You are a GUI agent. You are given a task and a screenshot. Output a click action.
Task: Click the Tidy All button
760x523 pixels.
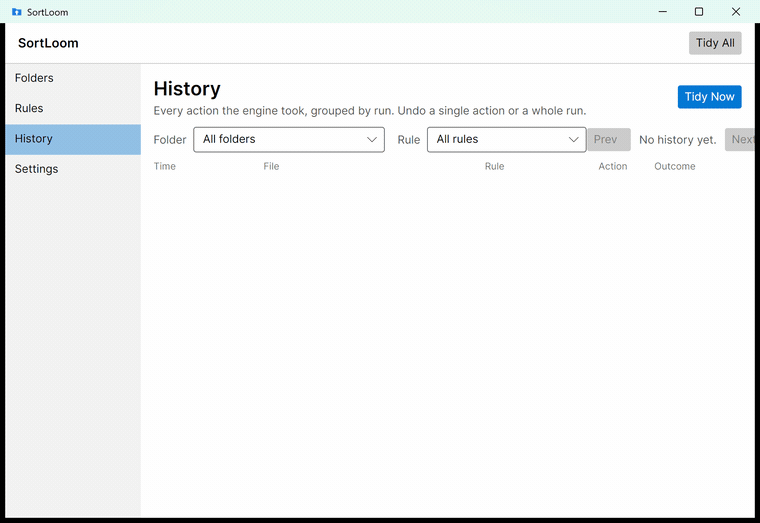click(715, 43)
